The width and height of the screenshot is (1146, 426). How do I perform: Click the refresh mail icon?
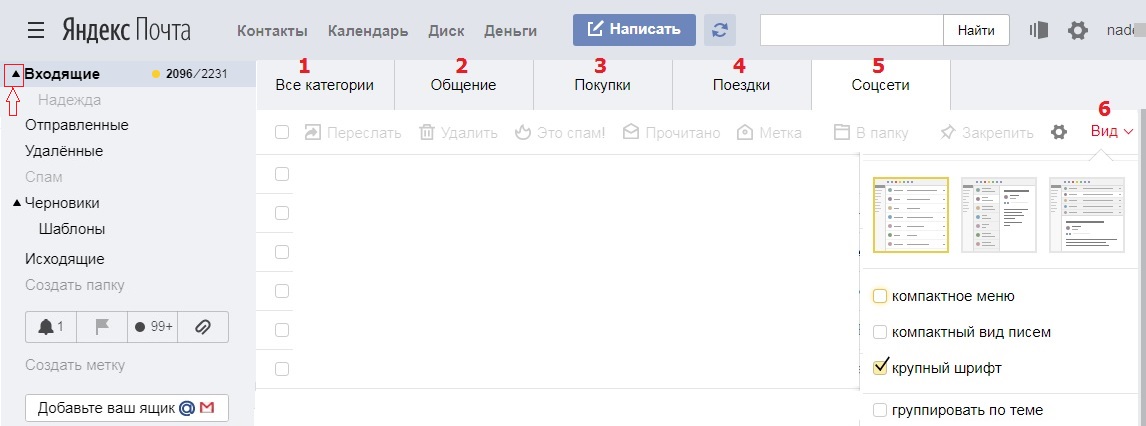[x=720, y=30]
